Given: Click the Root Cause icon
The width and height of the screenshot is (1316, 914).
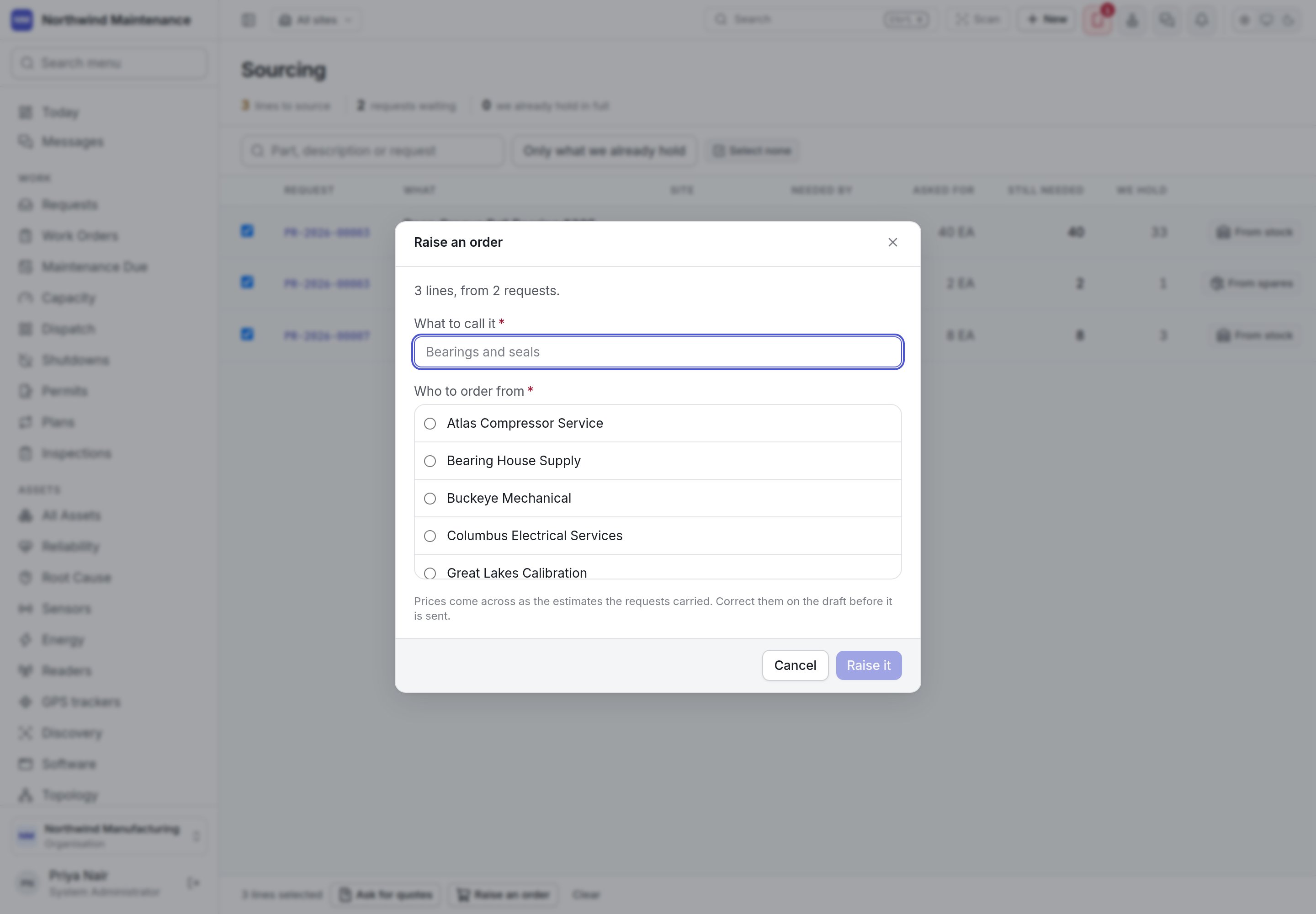Looking at the screenshot, I should tap(25, 577).
